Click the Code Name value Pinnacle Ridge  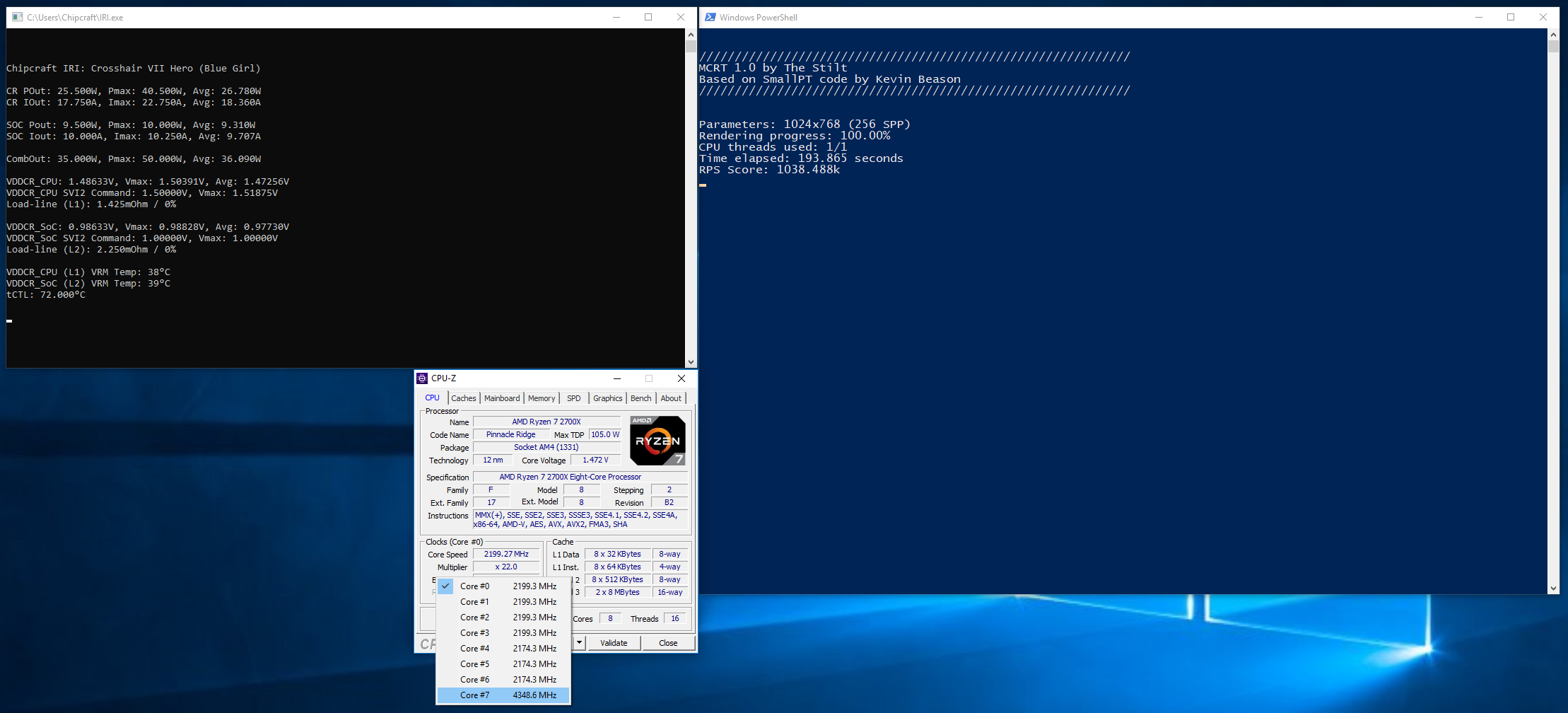[510, 434]
